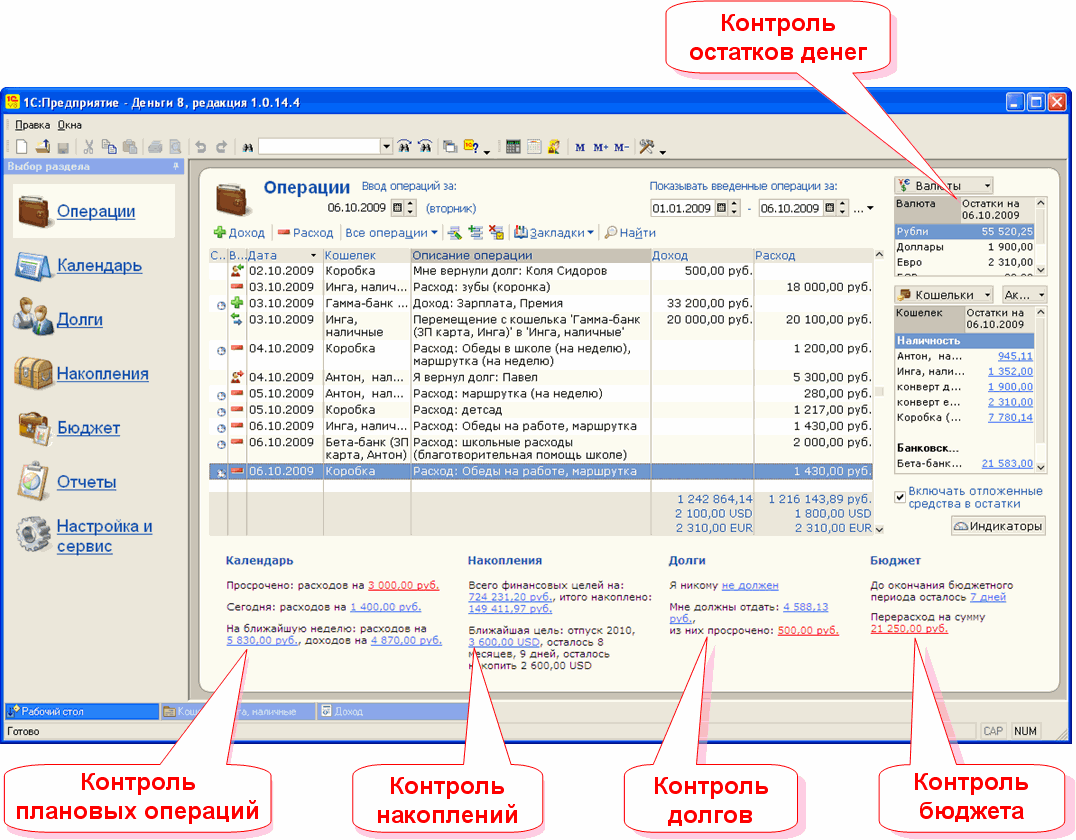Image resolution: width=1076 pixels, height=840 pixels.
Task: Click the Windows list toolbar icon
Action: 449,146
